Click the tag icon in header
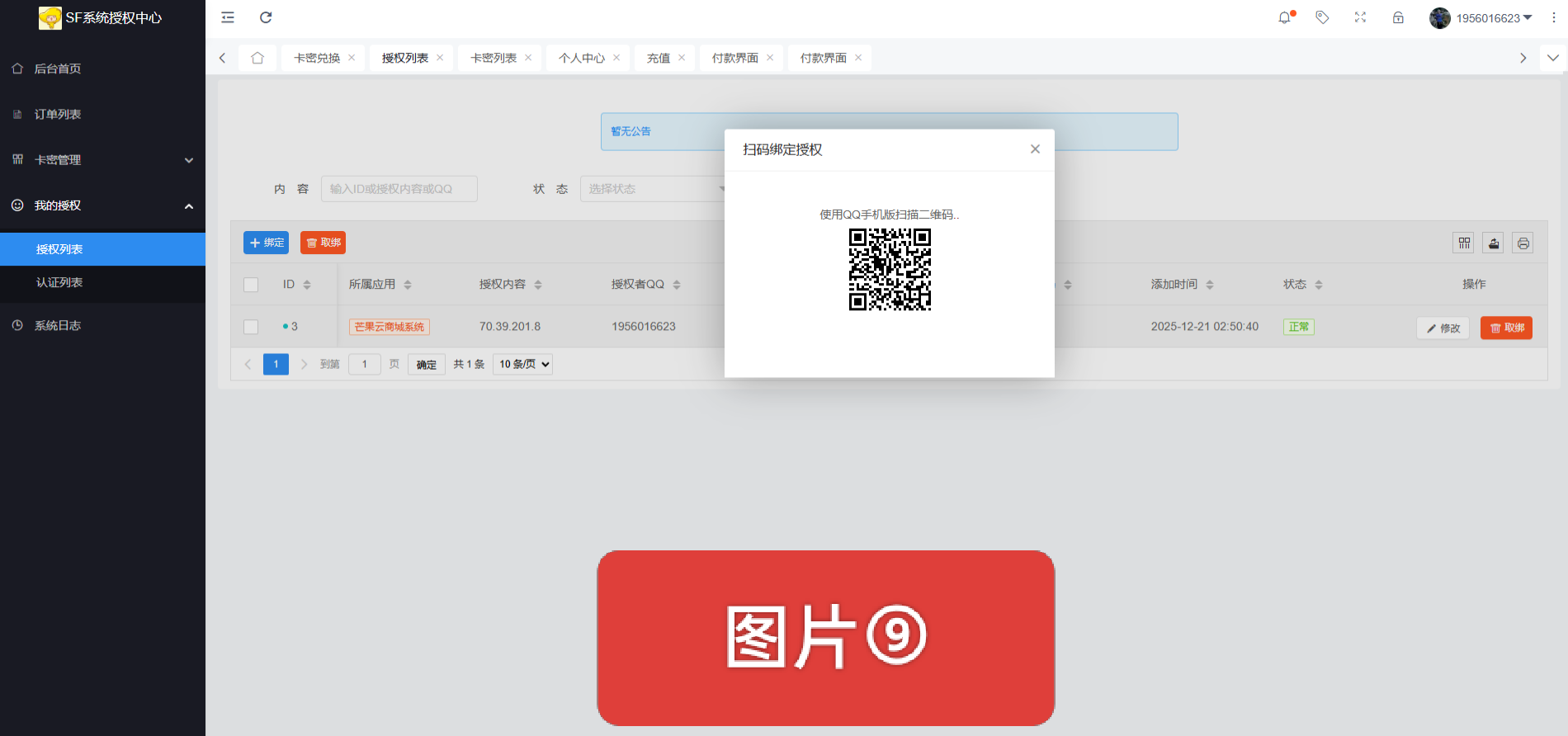Screen dimensions: 1568x736 (1322, 17)
